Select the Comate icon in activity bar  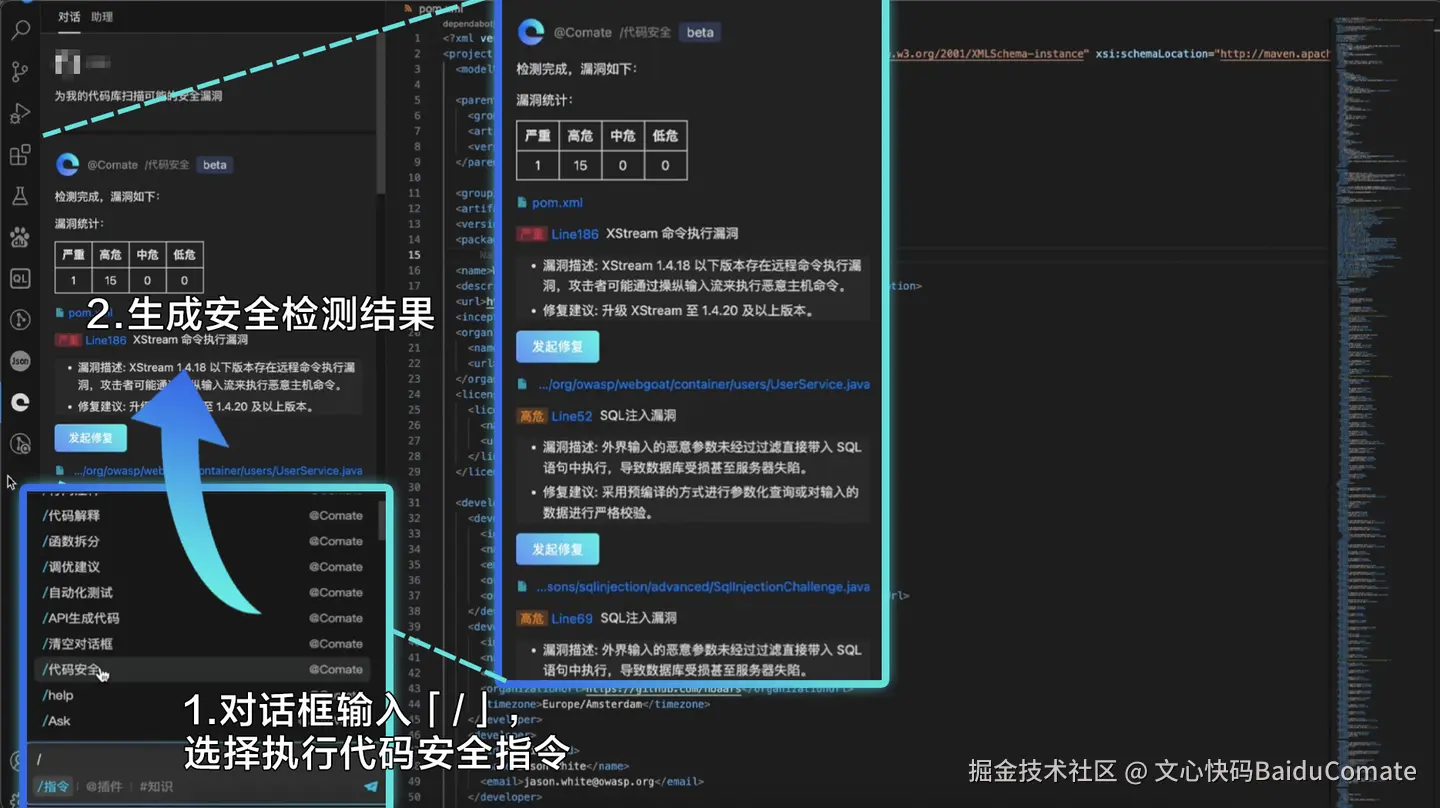(x=20, y=402)
